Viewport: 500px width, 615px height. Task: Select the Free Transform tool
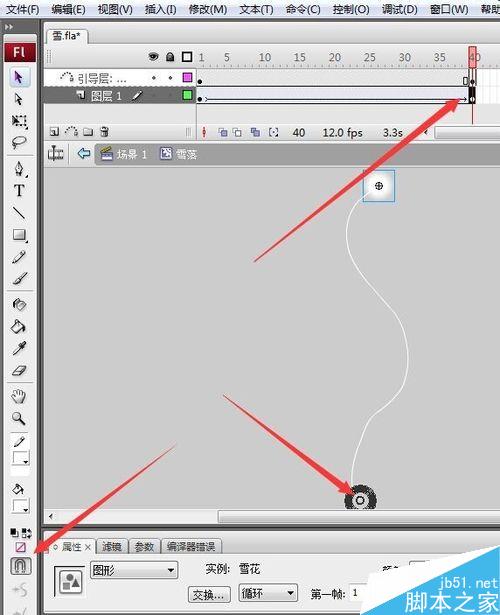coord(19,121)
